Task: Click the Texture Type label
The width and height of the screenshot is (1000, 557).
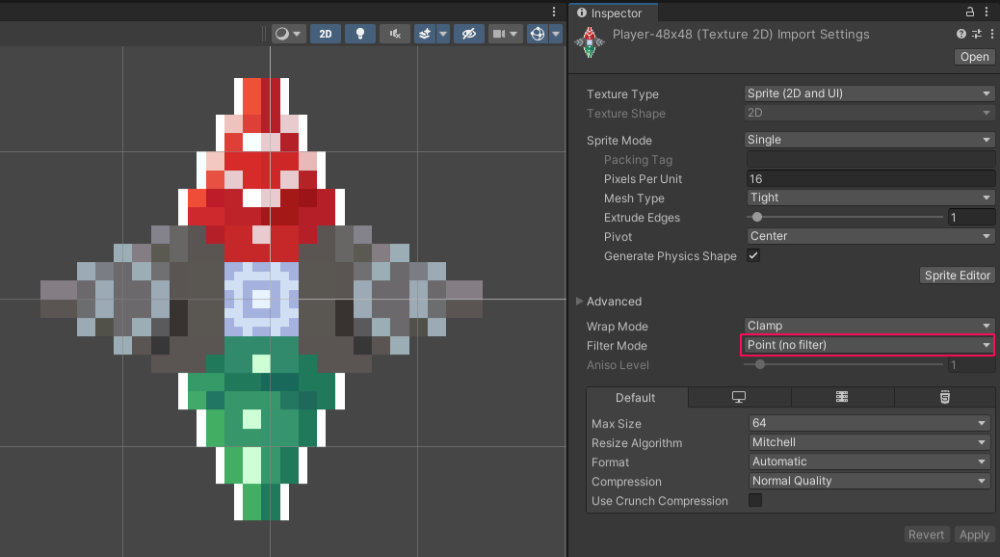Action: [622, 94]
